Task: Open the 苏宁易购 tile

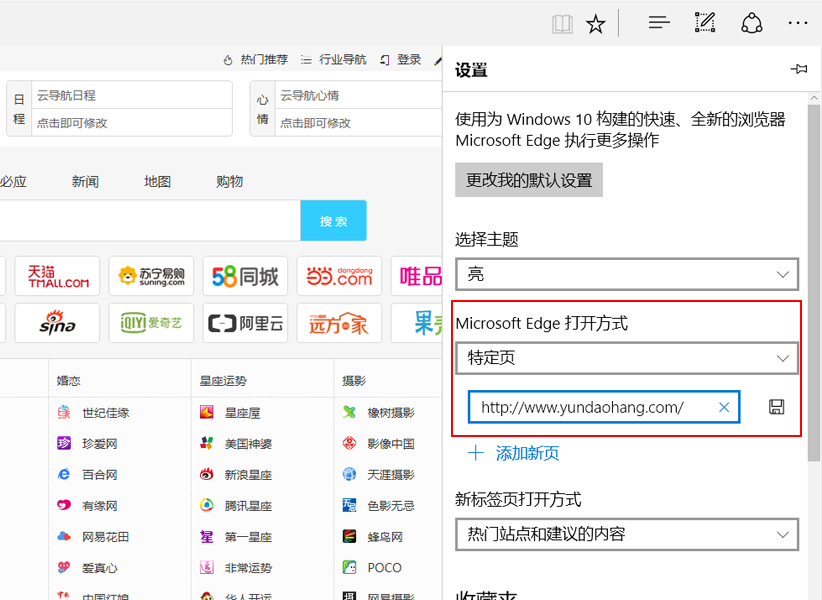Action: click(x=151, y=276)
